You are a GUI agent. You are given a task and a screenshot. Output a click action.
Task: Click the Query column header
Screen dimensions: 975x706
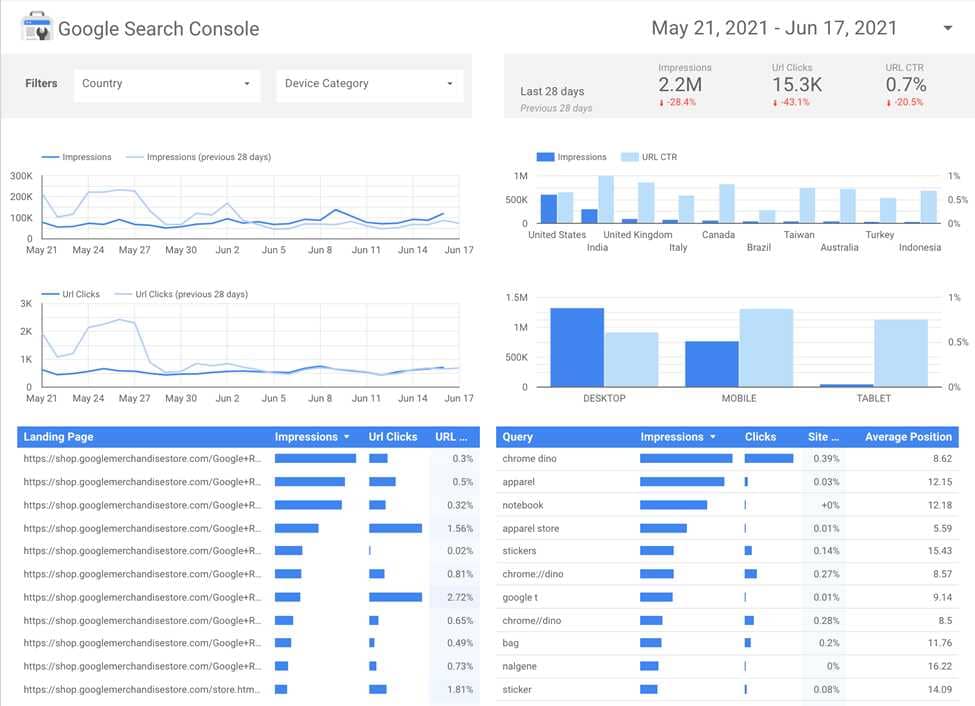(x=517, y=437)
